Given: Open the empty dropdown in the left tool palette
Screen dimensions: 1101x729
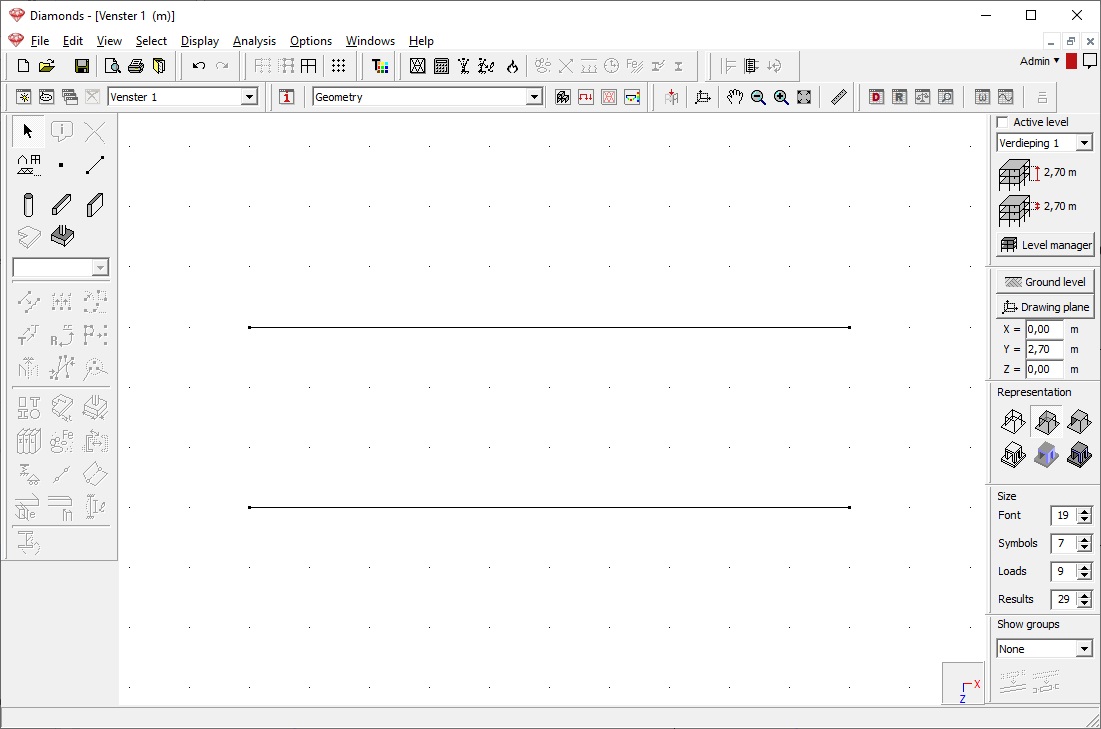Looking at the screenshot, I should 100,268.
